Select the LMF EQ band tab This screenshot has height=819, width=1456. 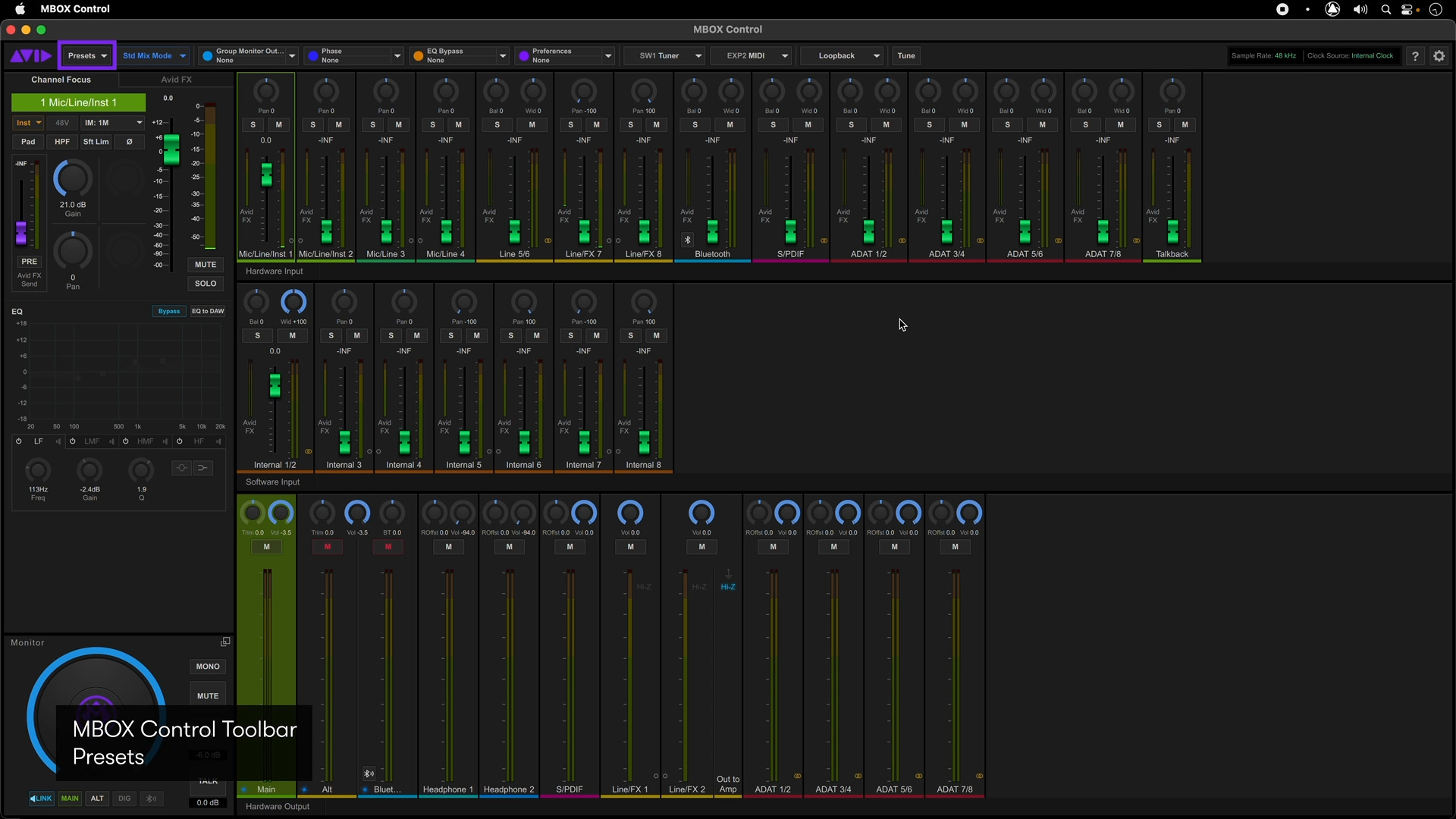tap(92, 441)
